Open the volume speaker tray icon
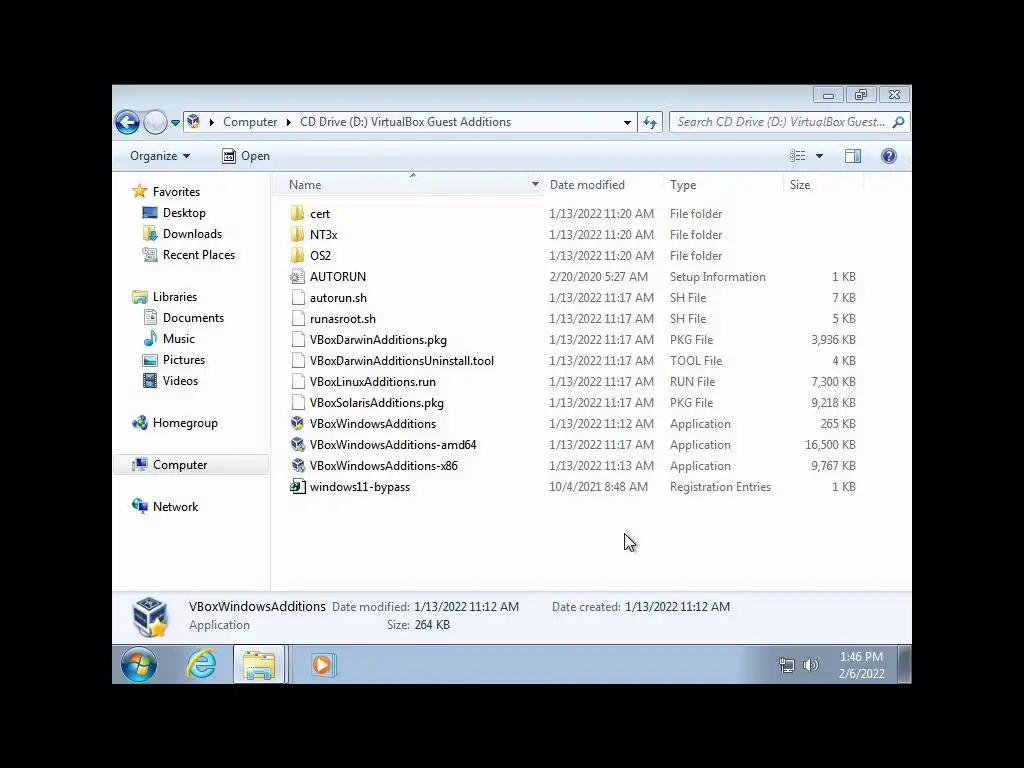The width and height of the screenshot is (1024, 768). click(810, 665)
